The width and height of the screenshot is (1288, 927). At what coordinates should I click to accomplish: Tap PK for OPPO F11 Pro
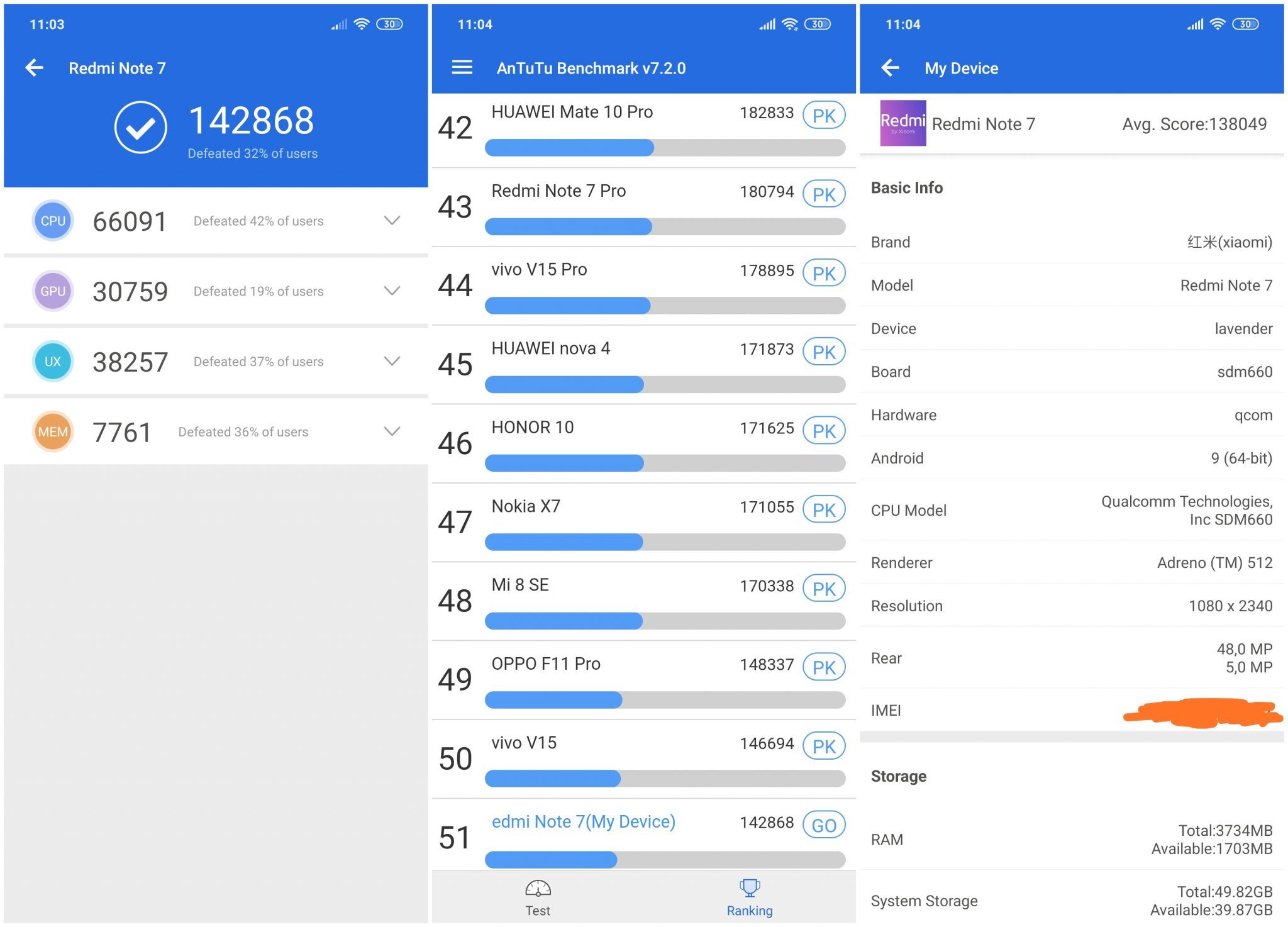824,667
